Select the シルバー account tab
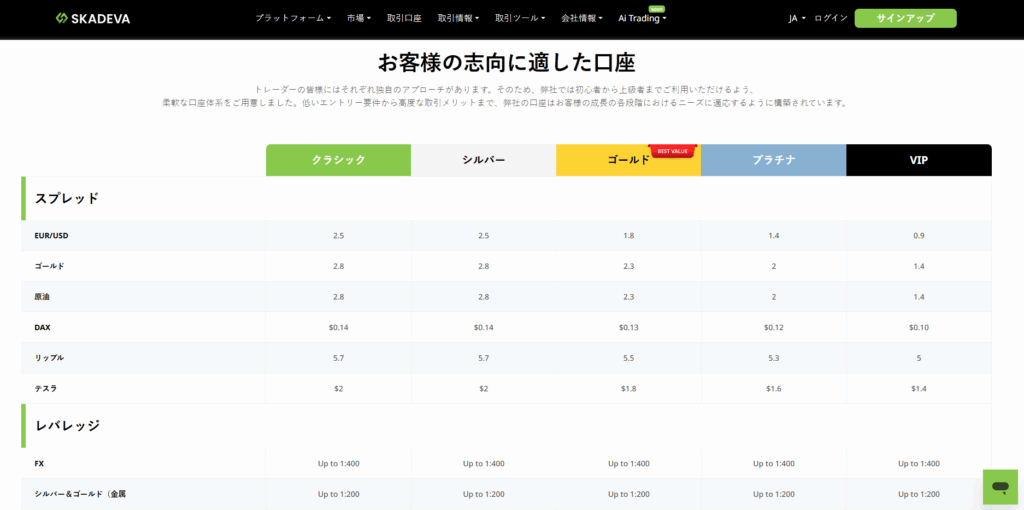 [483, 160]
